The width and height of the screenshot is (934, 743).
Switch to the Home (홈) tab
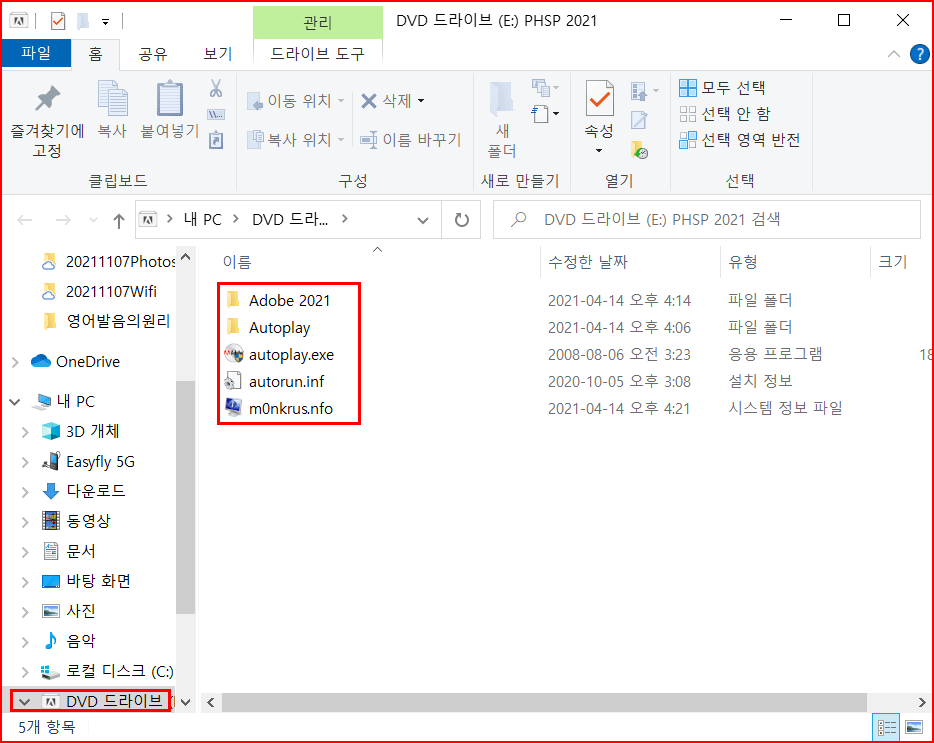[x=95, y=54]
